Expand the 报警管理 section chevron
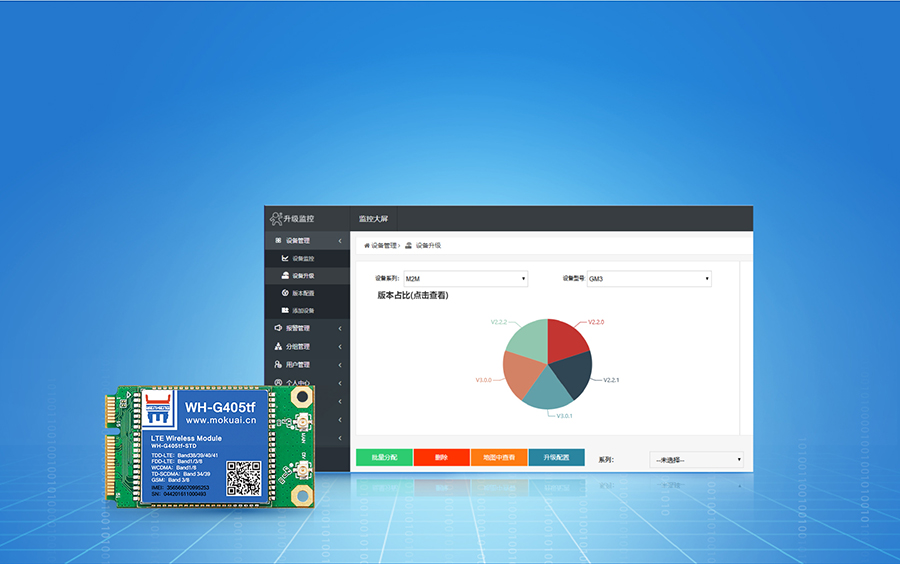The width and height of the screenshot is (900, 564). 340,328
